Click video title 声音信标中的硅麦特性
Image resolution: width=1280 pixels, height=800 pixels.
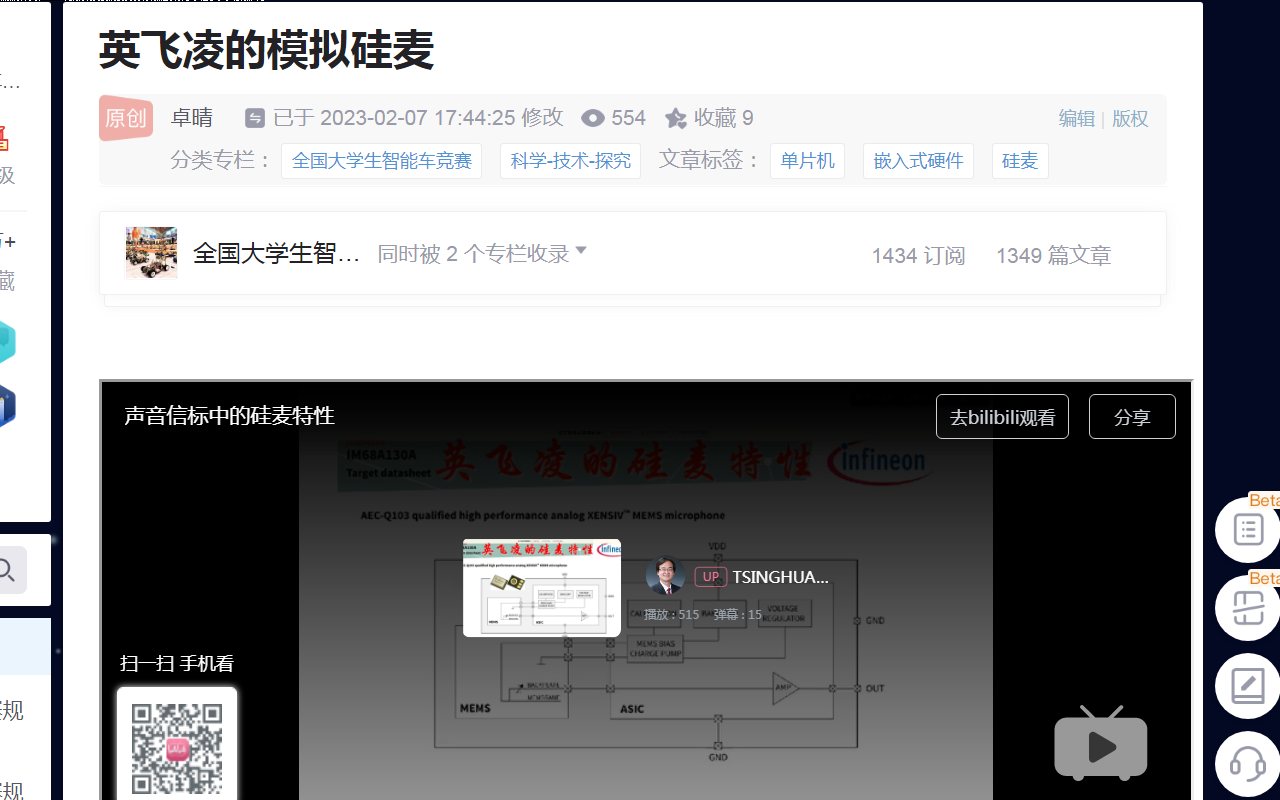pos(229,416)
